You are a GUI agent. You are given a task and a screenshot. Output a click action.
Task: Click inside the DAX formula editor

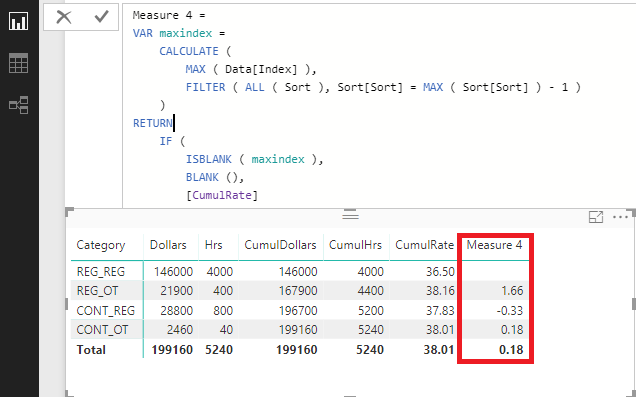(379, 105)
